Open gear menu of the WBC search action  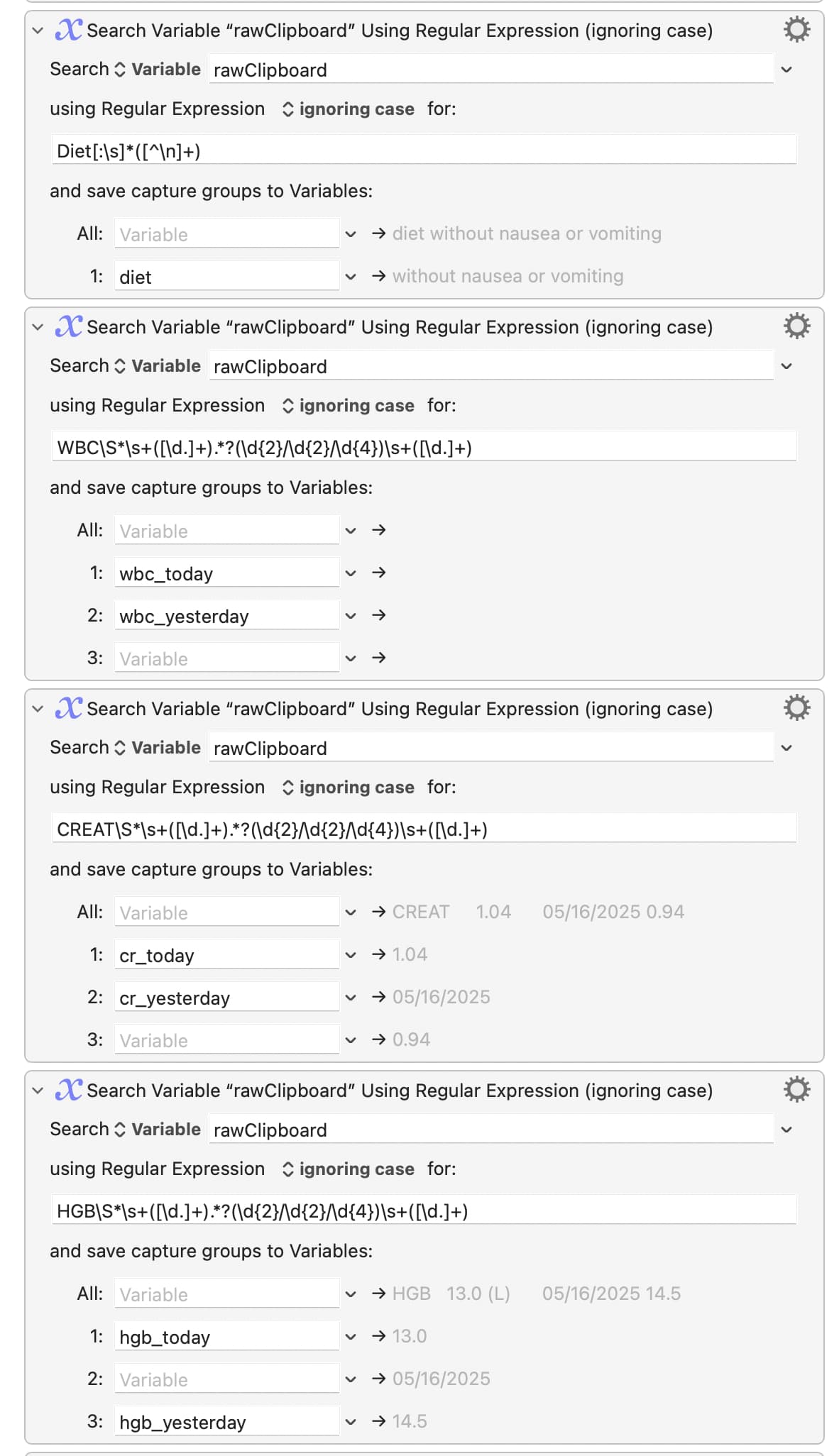(796, 326)
